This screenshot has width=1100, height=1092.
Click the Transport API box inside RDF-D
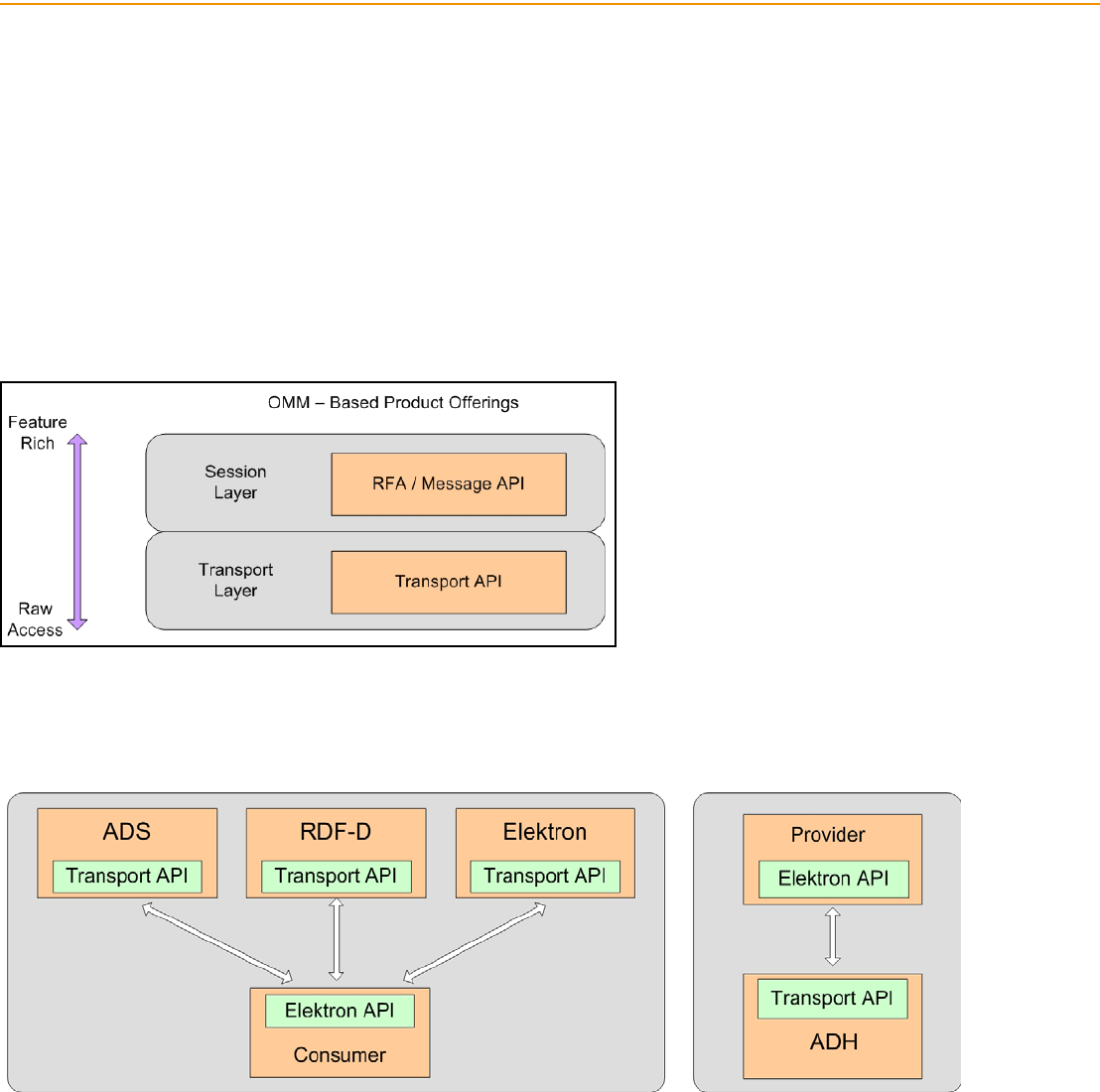pyautogui.click(x=336, y=877)
